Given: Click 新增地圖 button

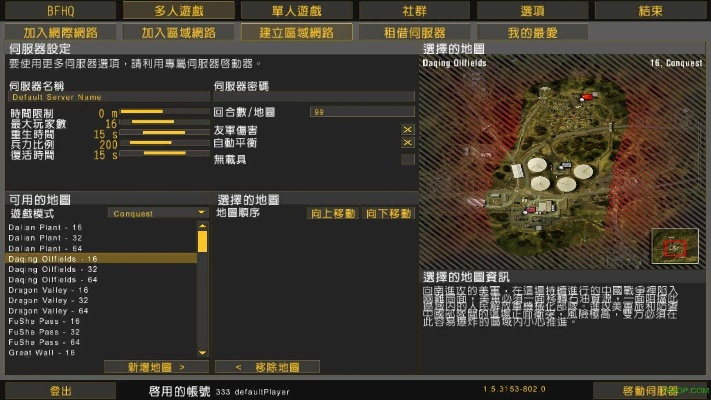Looking at the screenshot, I should coord(156,367).
